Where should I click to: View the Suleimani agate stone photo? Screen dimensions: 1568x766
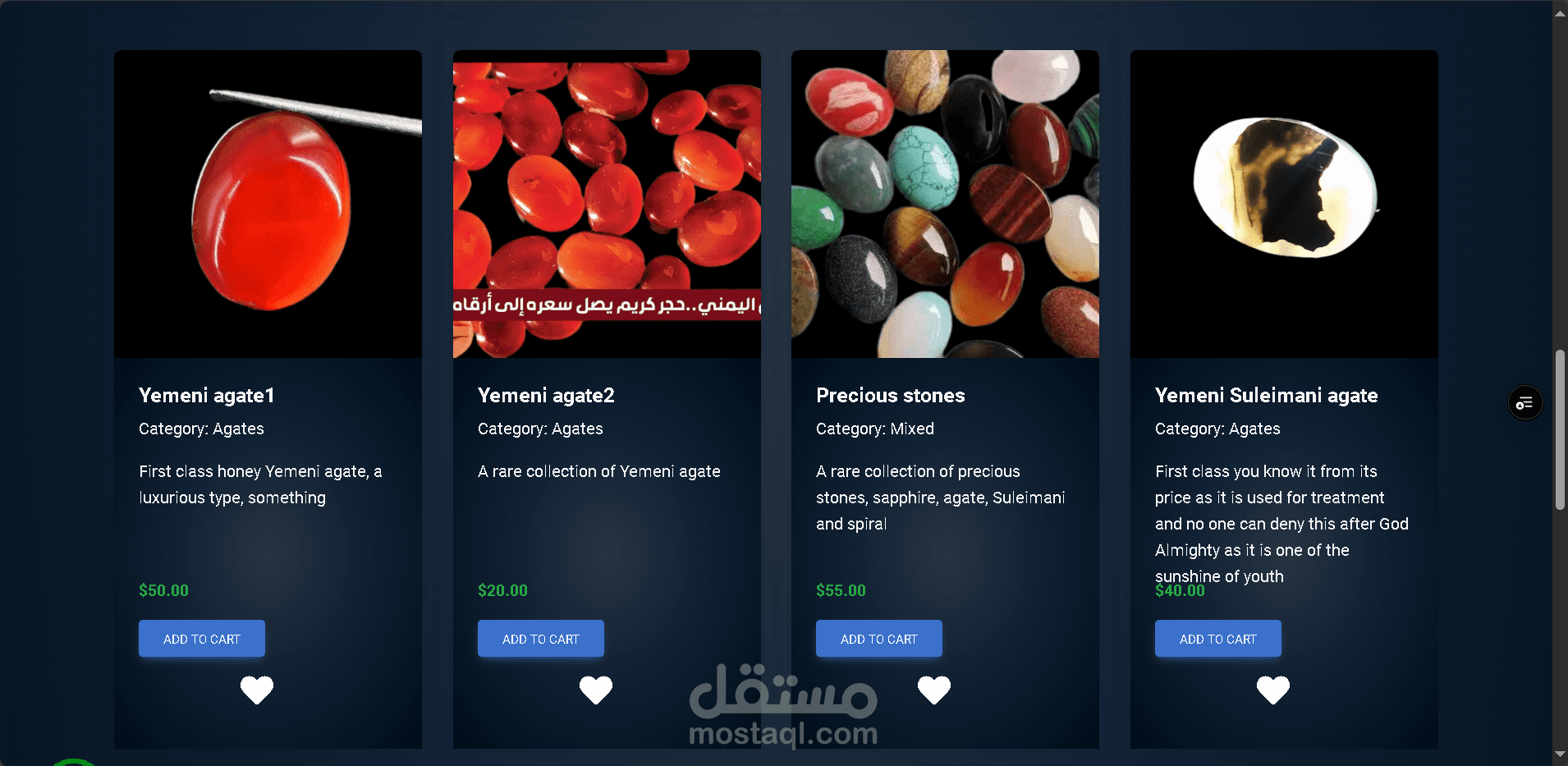[x=1284, y=204]
